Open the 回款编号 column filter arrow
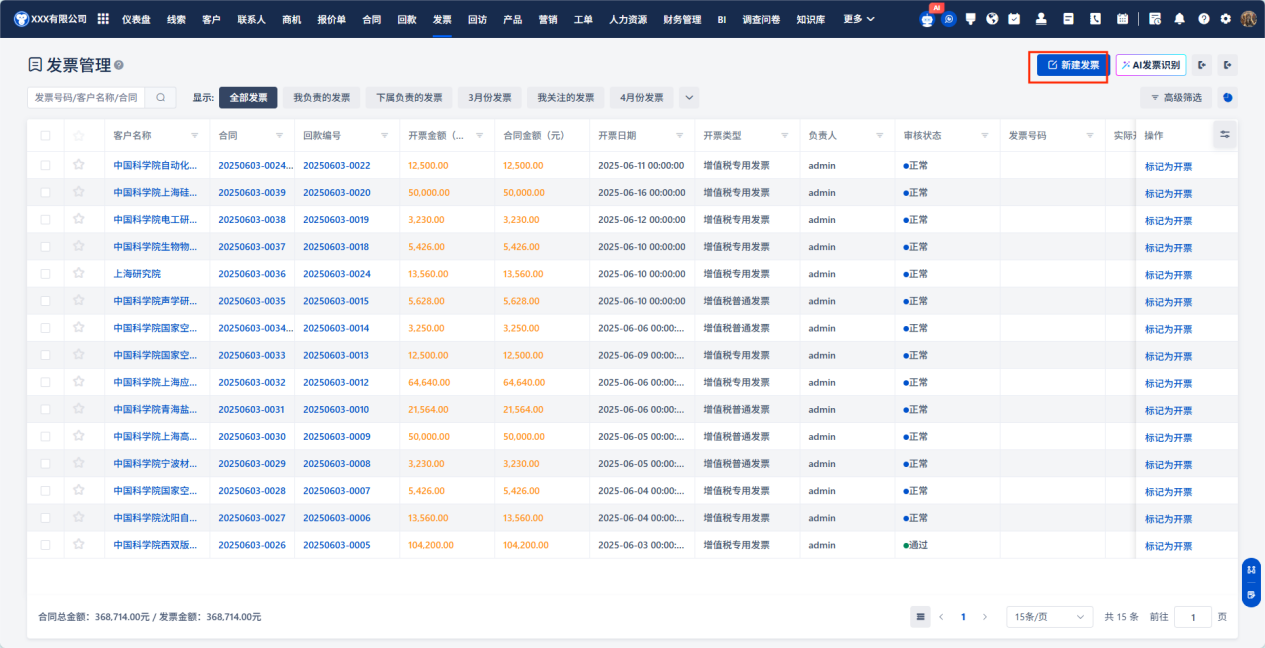1265x648 pixels. (384, 135)
